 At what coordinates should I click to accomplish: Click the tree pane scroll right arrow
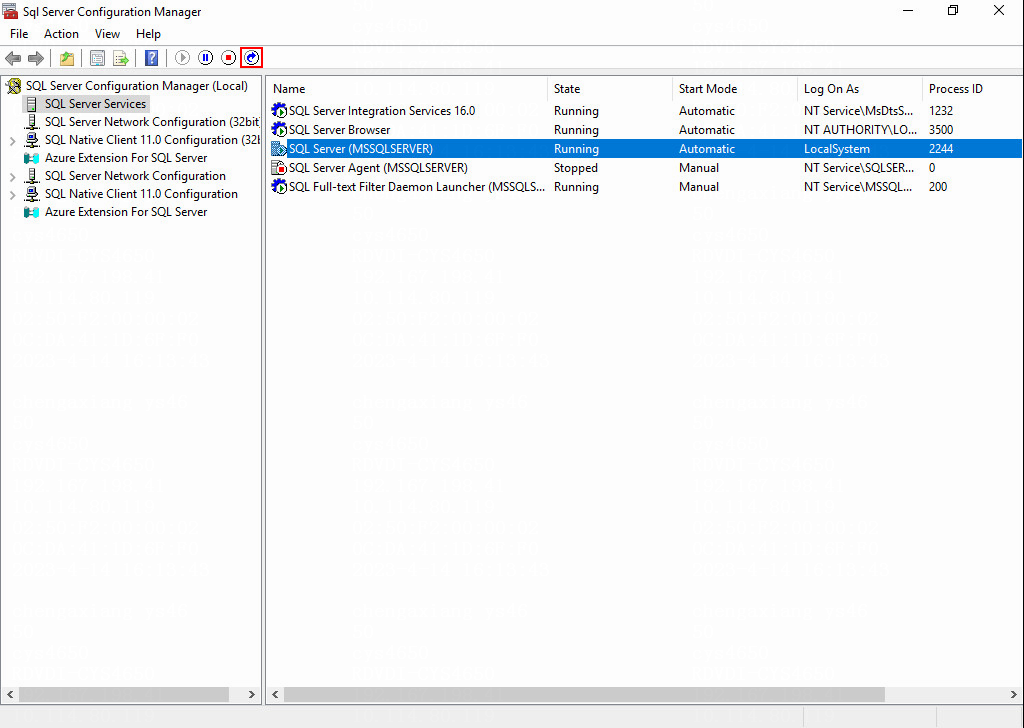[252, 695]
